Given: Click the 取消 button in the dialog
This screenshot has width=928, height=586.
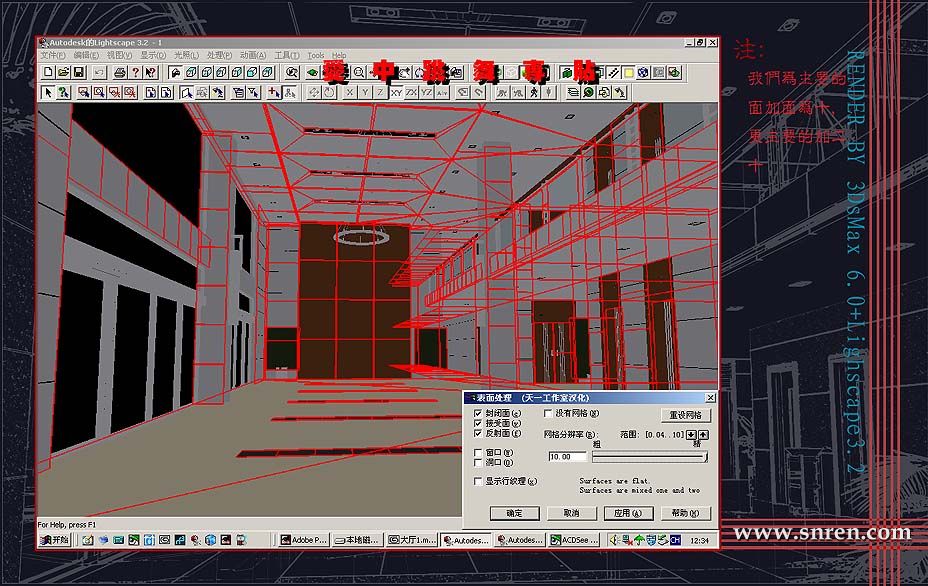Looking at the screenshot, I should point(571,513).
